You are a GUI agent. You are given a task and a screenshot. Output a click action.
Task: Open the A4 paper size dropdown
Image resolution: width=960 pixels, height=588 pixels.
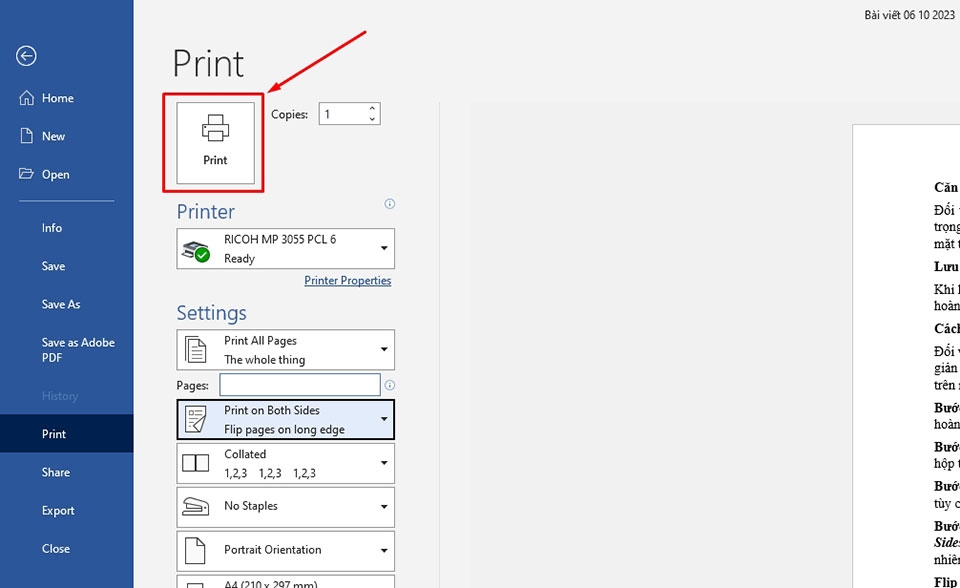pos(285,582)
